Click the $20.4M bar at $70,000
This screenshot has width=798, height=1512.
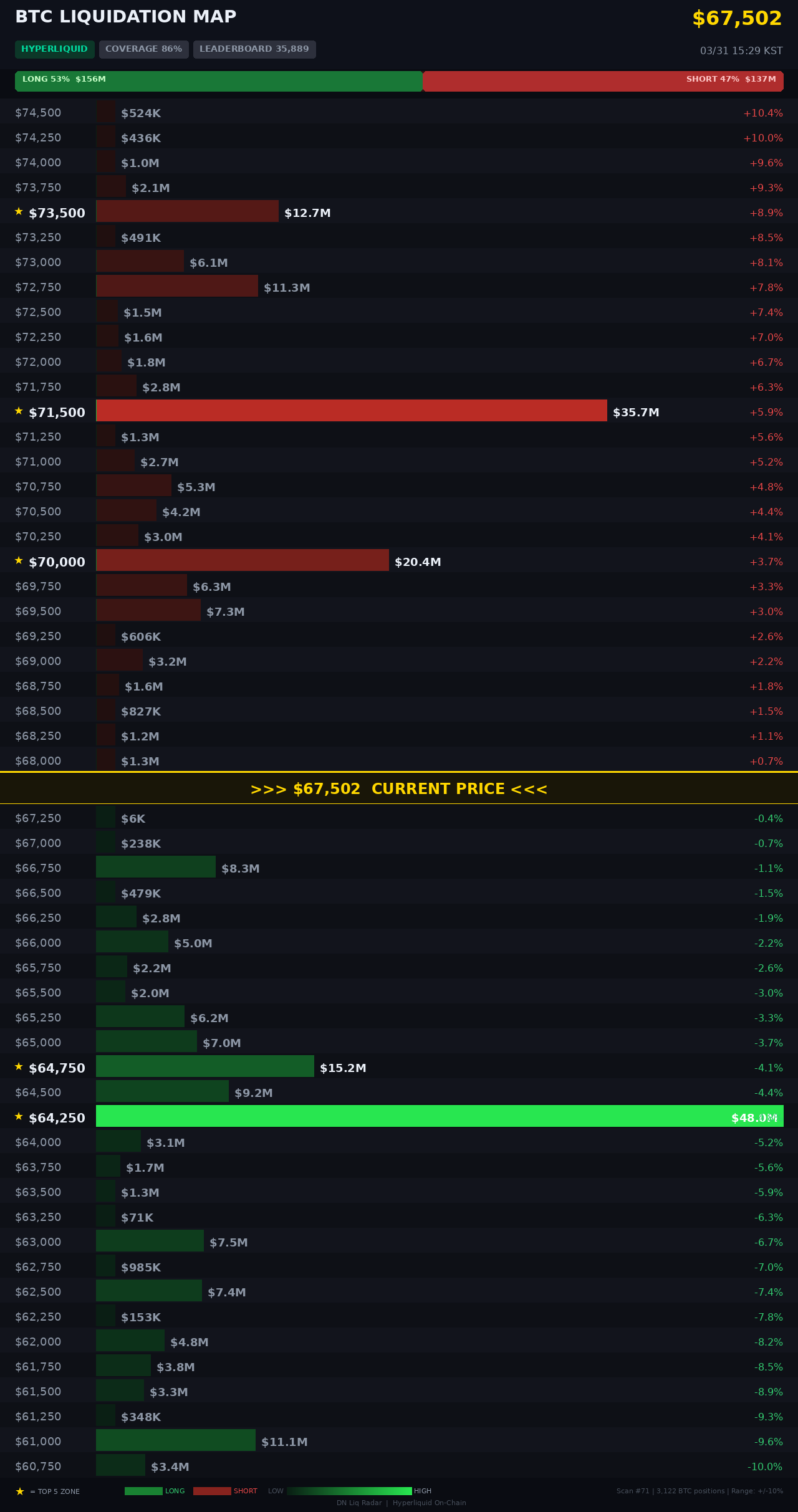coord(243,560)
